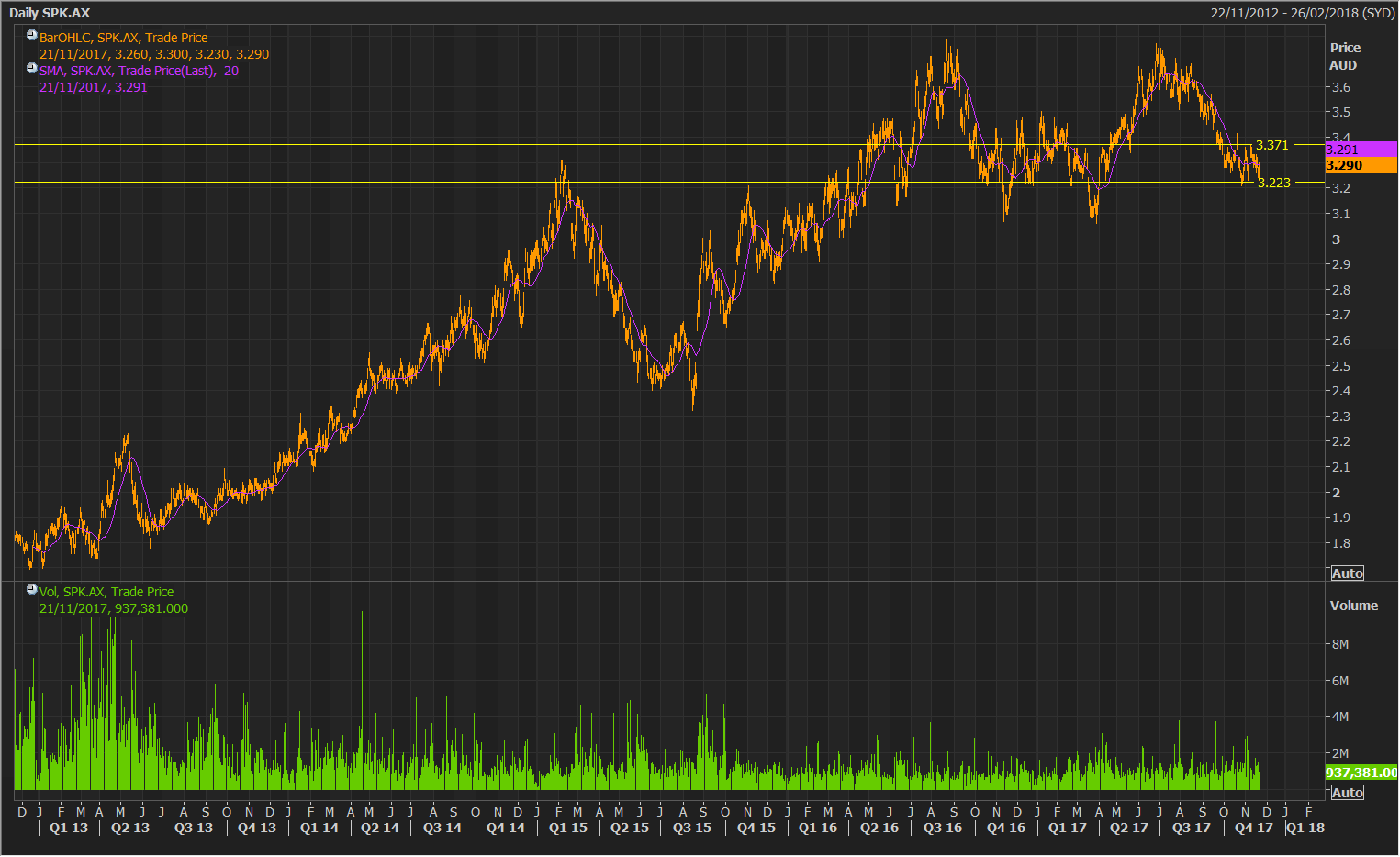Click the Q4 16 quarter label

click(x=1006, y=828)
